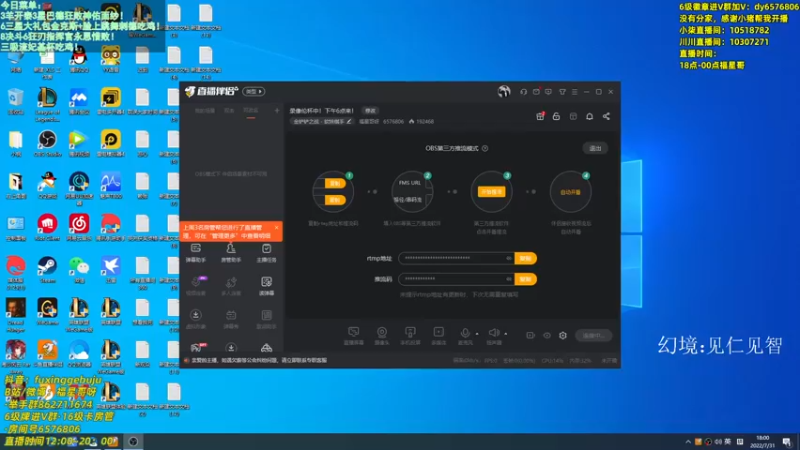This screenshot has height=450, width=800.
Task: Open the 主播任务 streamer tasks tool
Action: click(x=266, y=253)
